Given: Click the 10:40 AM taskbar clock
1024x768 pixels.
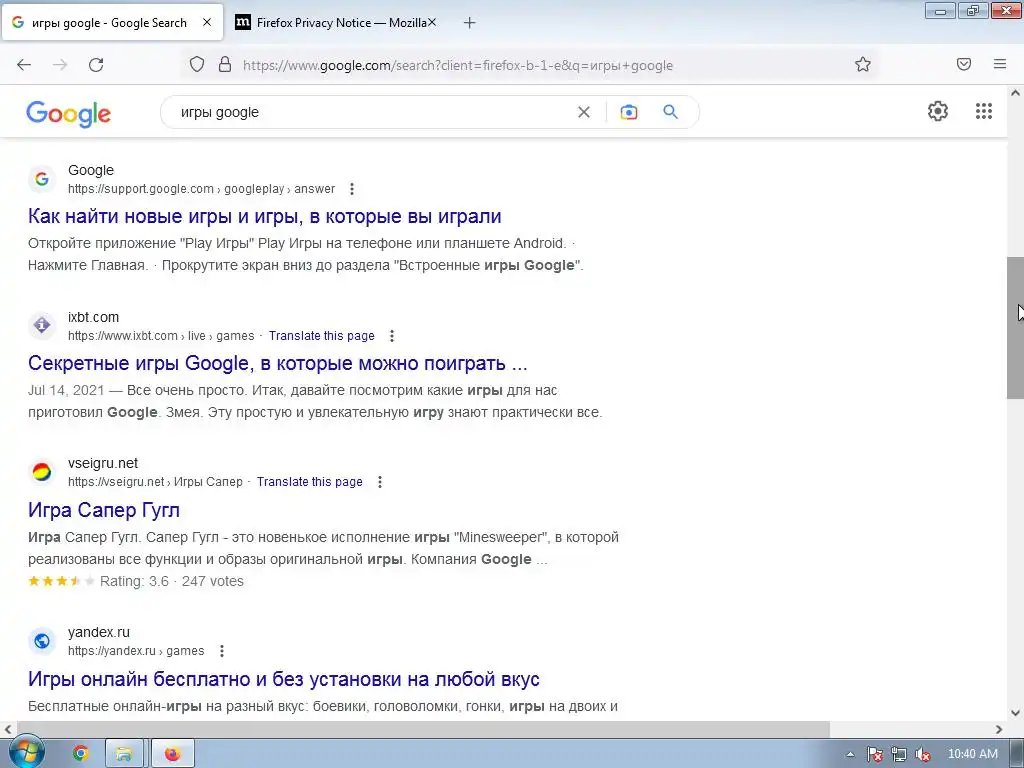Looking at the screenshot, I should [x=972, y=754].
